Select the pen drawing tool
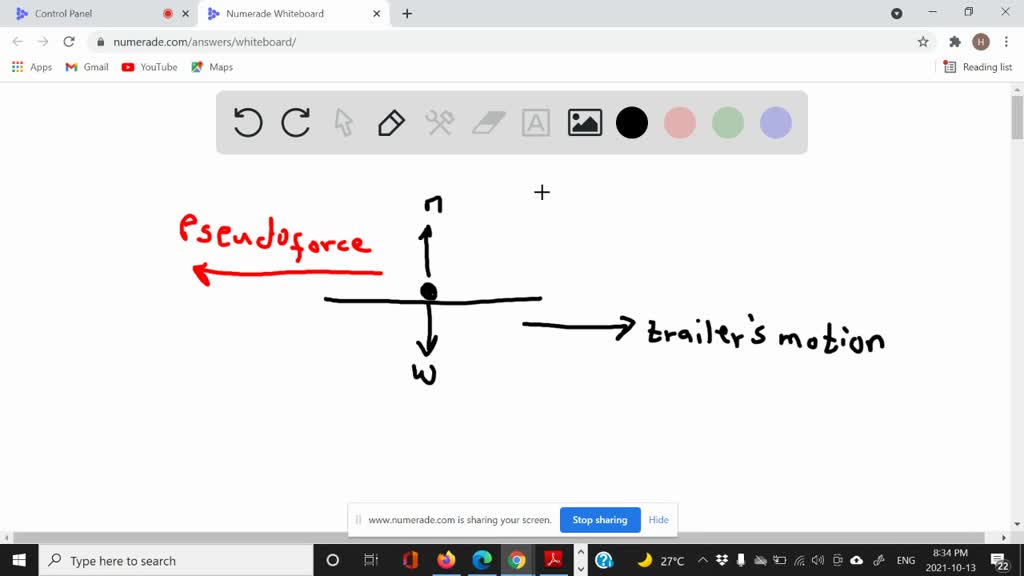 coord(391,123)
